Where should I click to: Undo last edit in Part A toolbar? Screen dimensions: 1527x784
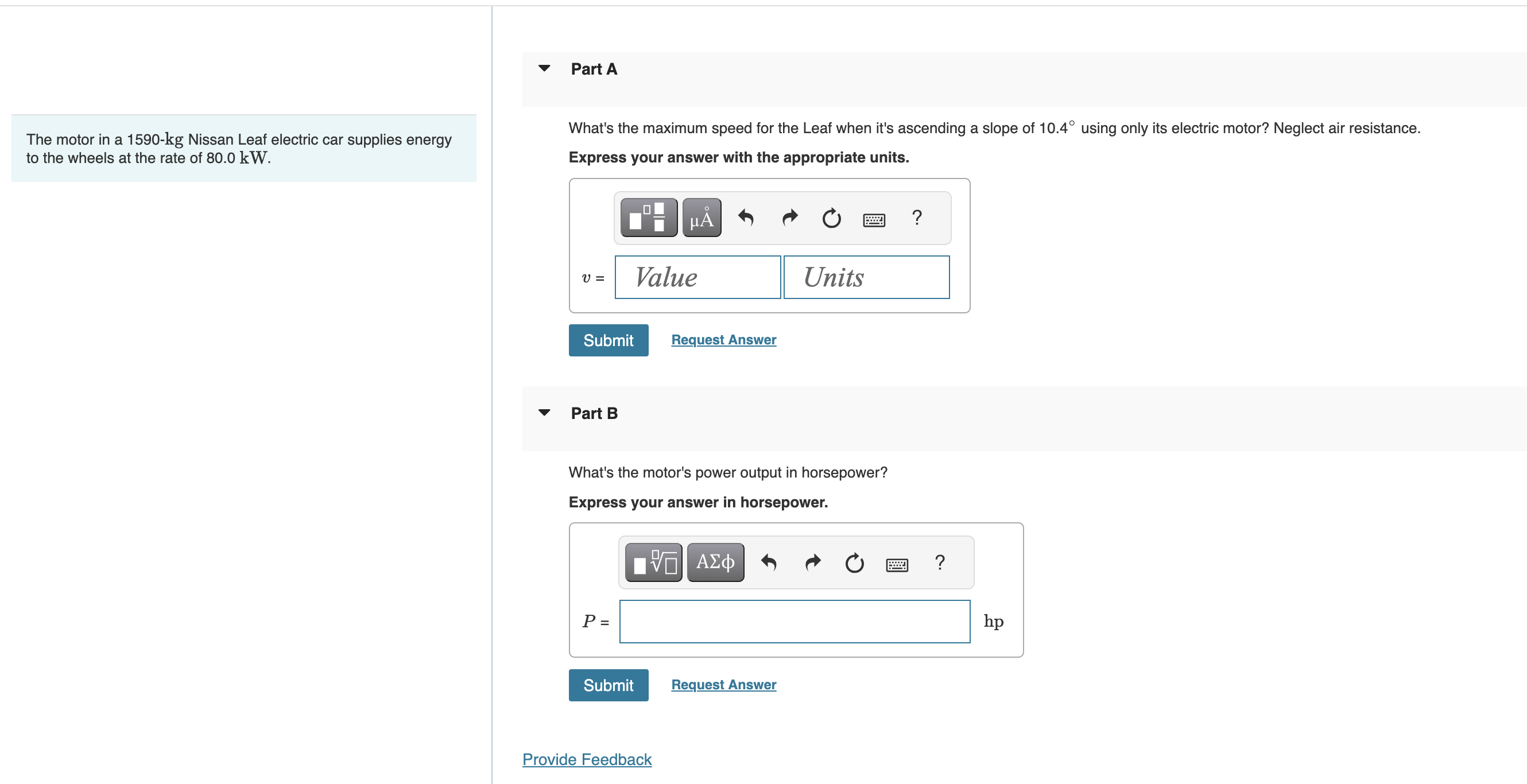coord(746,218)
